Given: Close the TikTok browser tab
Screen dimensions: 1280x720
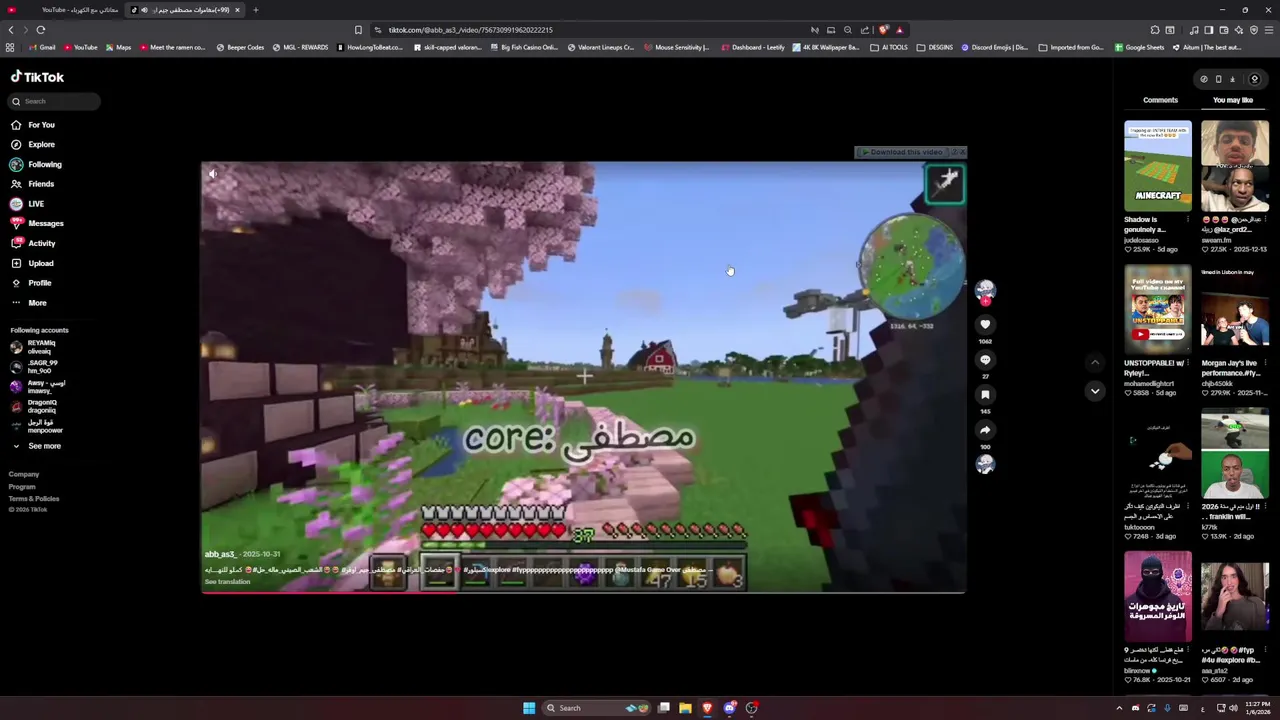Looking at the screenshot, I should coord(237,10).
